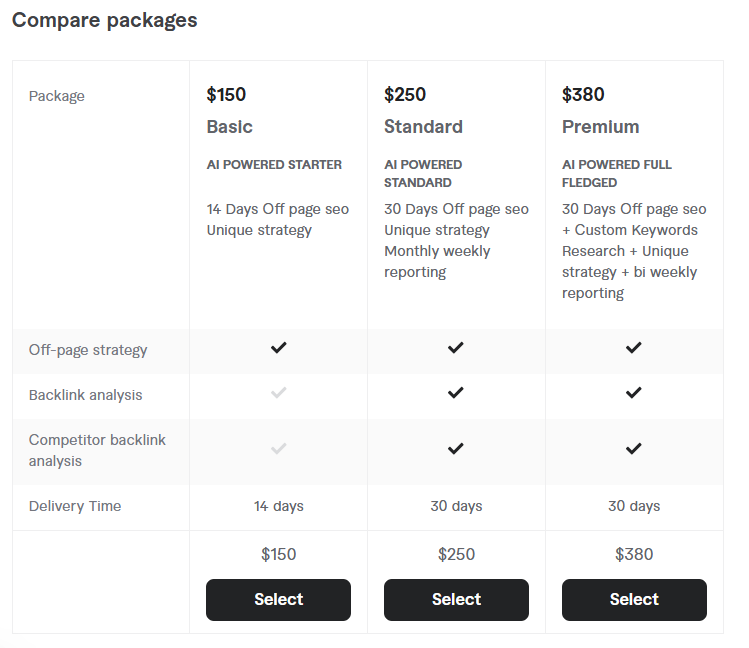This screenshot has height=648, width=749.
Task: Click Standard package Backlink analysis checkmark
Action: coord(456,393)
